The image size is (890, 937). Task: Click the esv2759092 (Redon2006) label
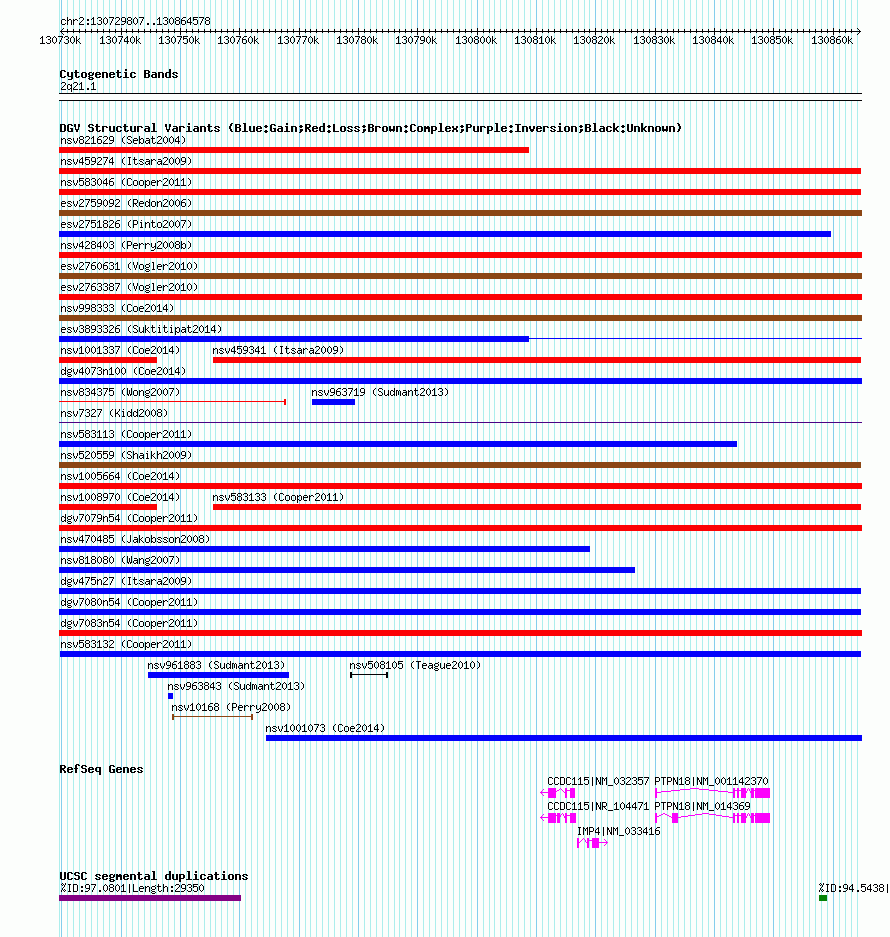click(x=126, y=203)
